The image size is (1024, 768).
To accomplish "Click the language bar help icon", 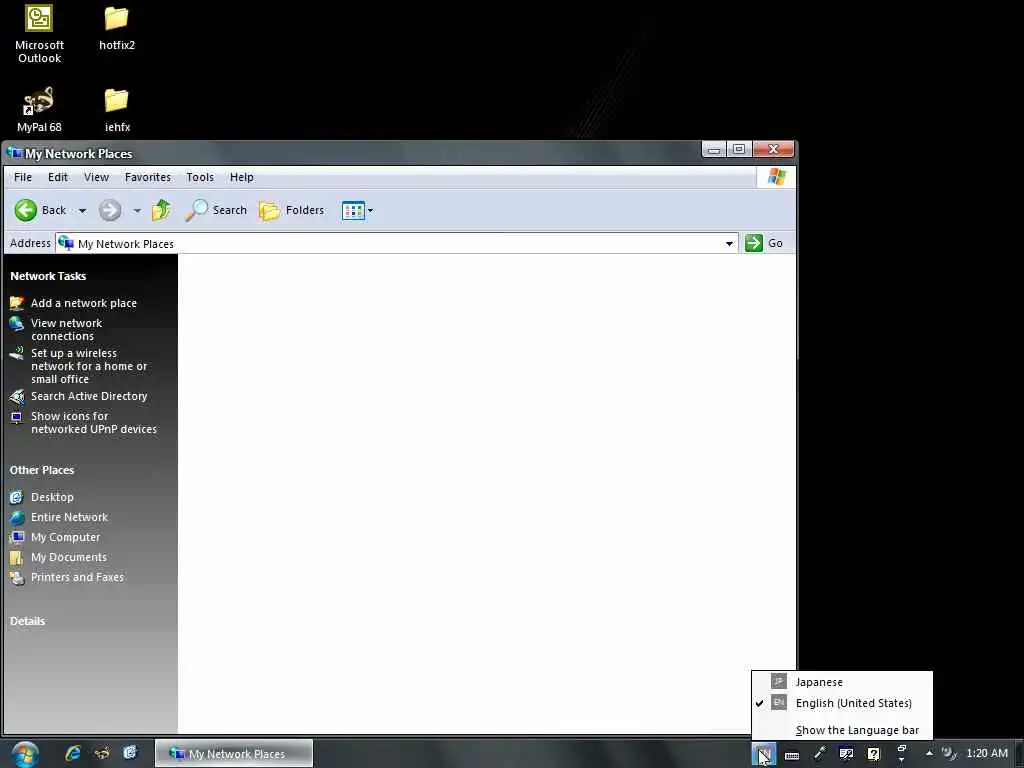I will click(874, 754).
